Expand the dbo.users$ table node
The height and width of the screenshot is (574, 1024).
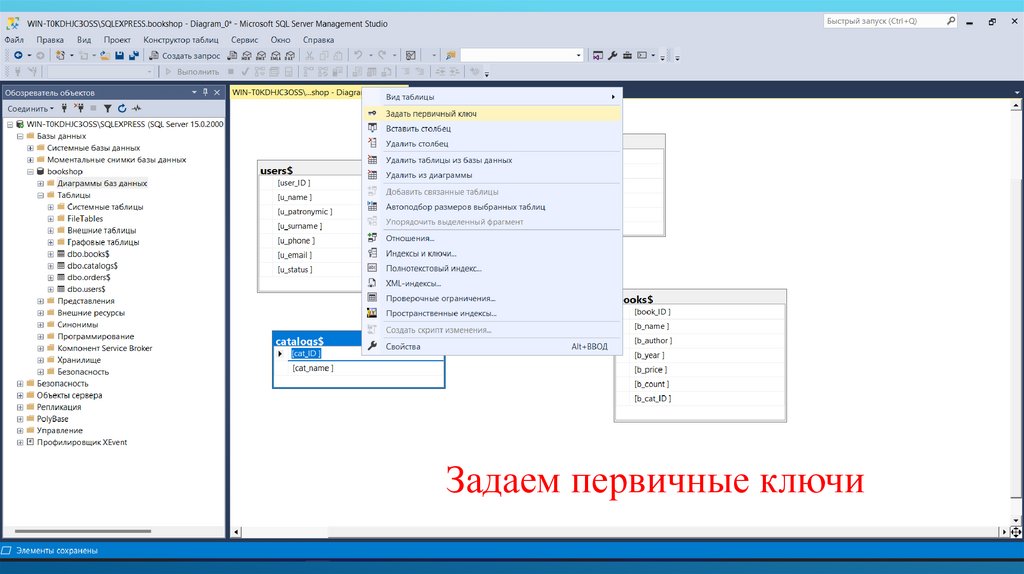(50, 289)
